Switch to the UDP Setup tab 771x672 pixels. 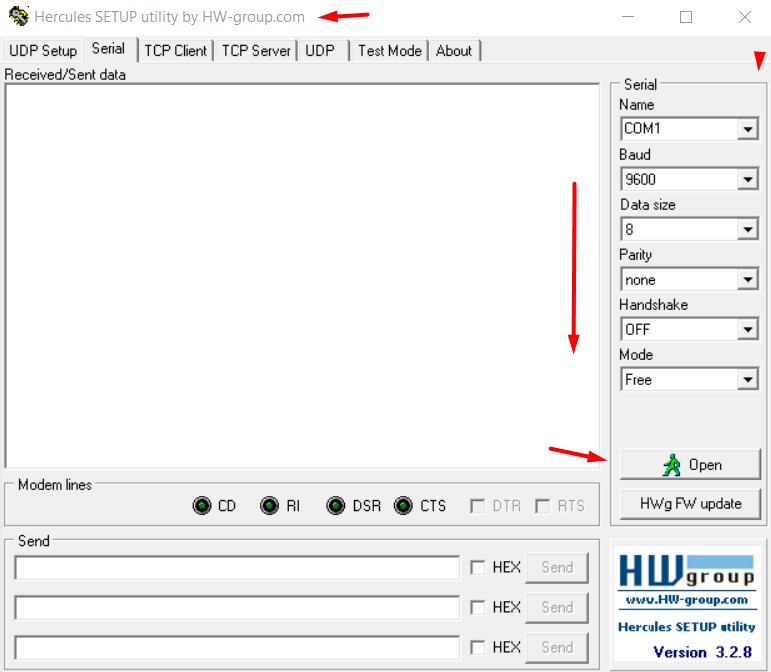(43, 51)
